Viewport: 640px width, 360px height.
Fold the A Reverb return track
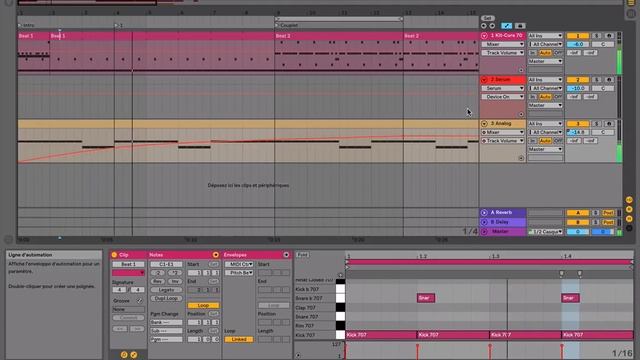(484, 213)
